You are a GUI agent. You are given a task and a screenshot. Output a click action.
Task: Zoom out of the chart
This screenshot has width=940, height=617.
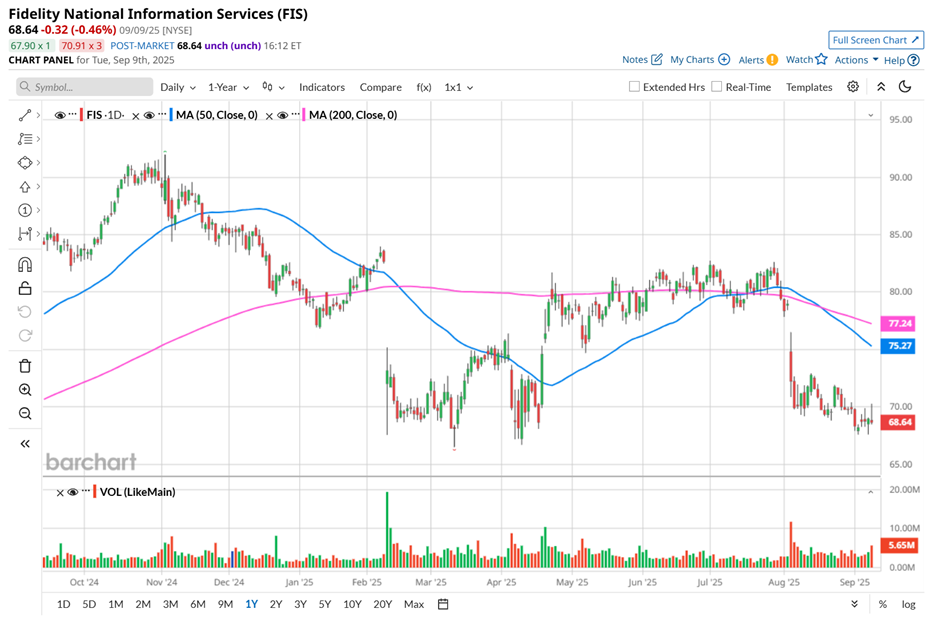coord(25,413)
